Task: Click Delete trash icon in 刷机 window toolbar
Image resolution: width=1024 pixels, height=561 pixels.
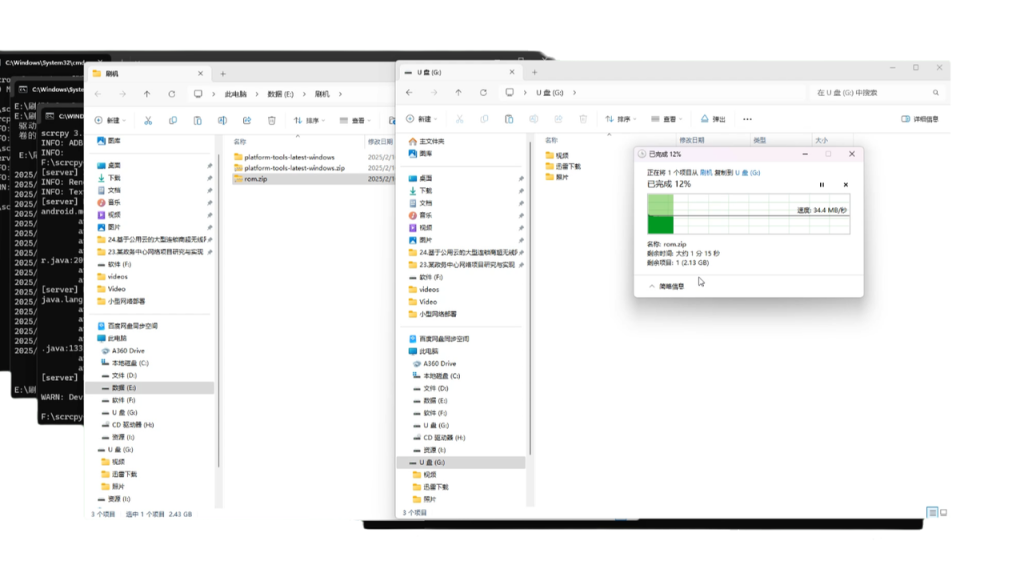Action: click(271, 120)
